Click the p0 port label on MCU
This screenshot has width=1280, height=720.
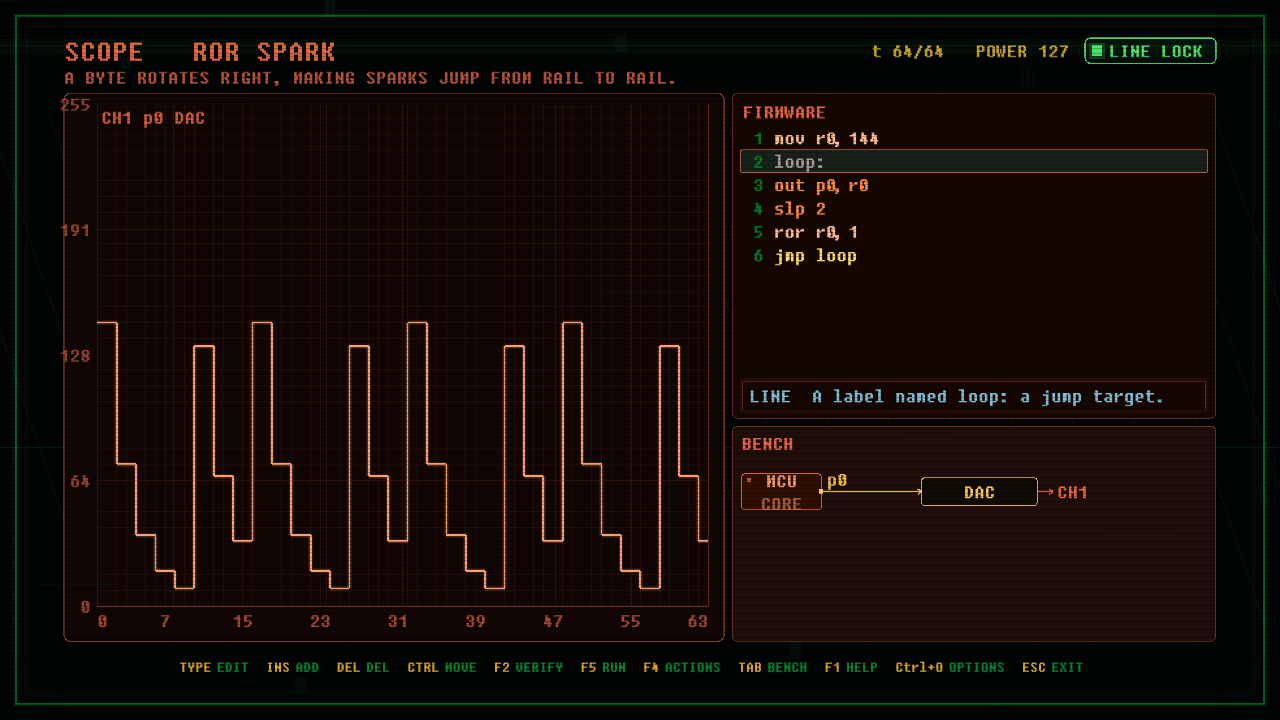pos(837,481)
